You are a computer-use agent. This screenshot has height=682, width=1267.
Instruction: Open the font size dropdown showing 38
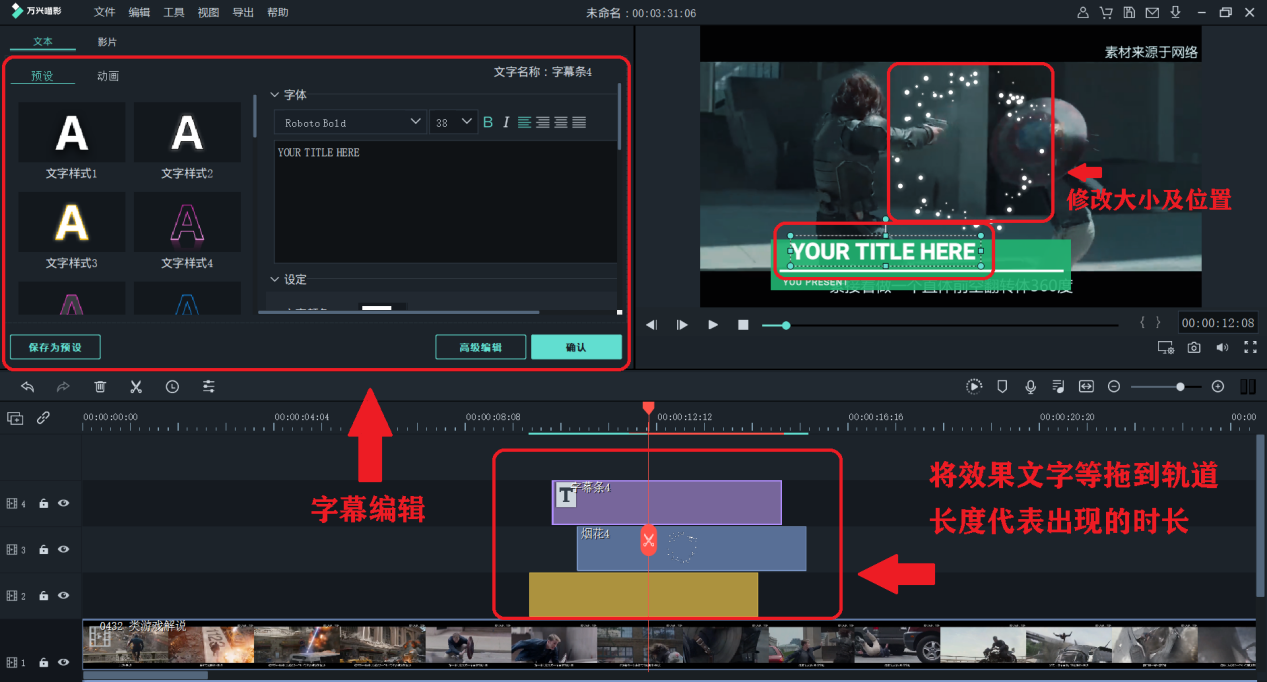click(x=453, y=121)
